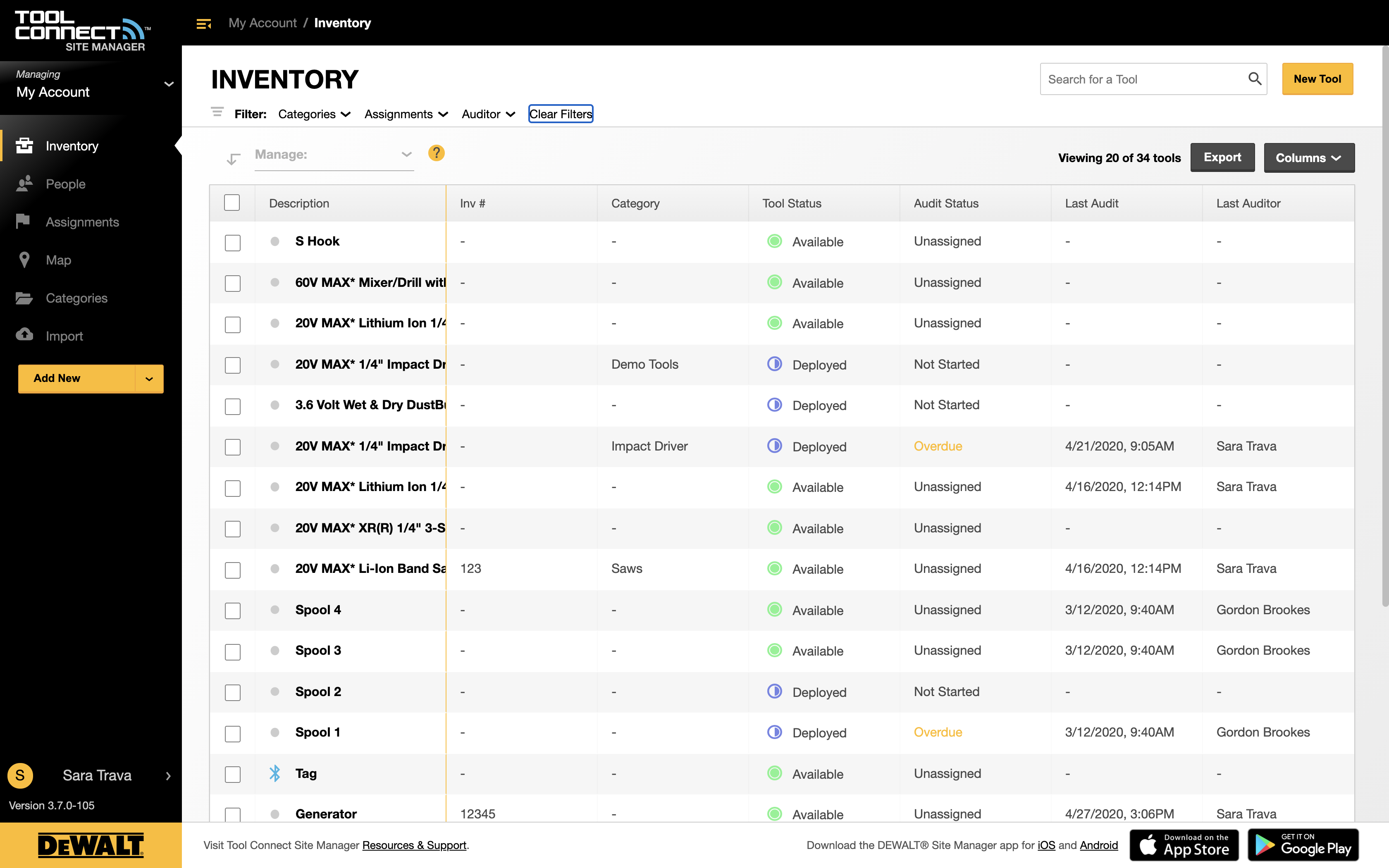Open the Add New dropdown arrow
Viewport: 1389px width, 868px height.
pyautogui.click(x=149, y=378)
